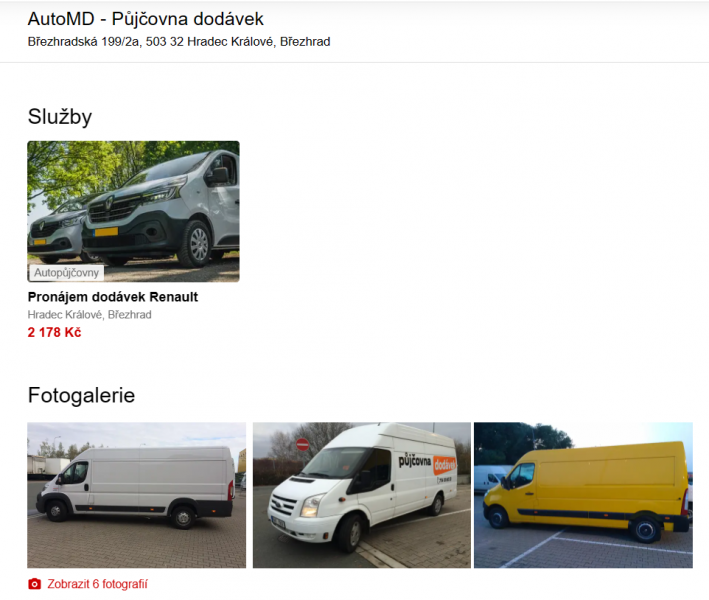
Task: Click the Renault logo on the front van
Action: coord(109,203)
